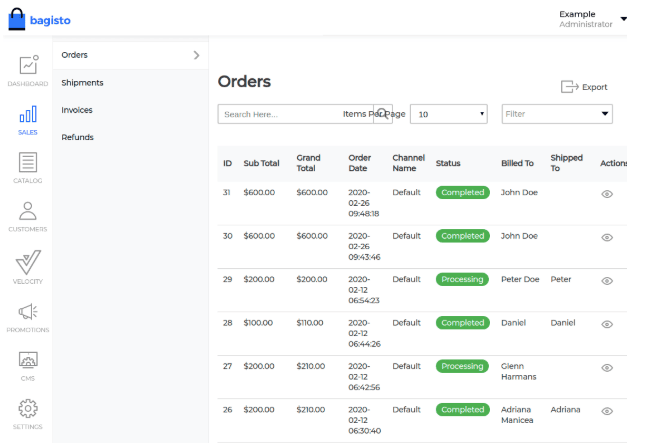Image resolution: width=656 pixels, height=448 pixels.
Task: Click grand total $110.00 of order 28
Action: pyautogui.click(x=310, y=323)
